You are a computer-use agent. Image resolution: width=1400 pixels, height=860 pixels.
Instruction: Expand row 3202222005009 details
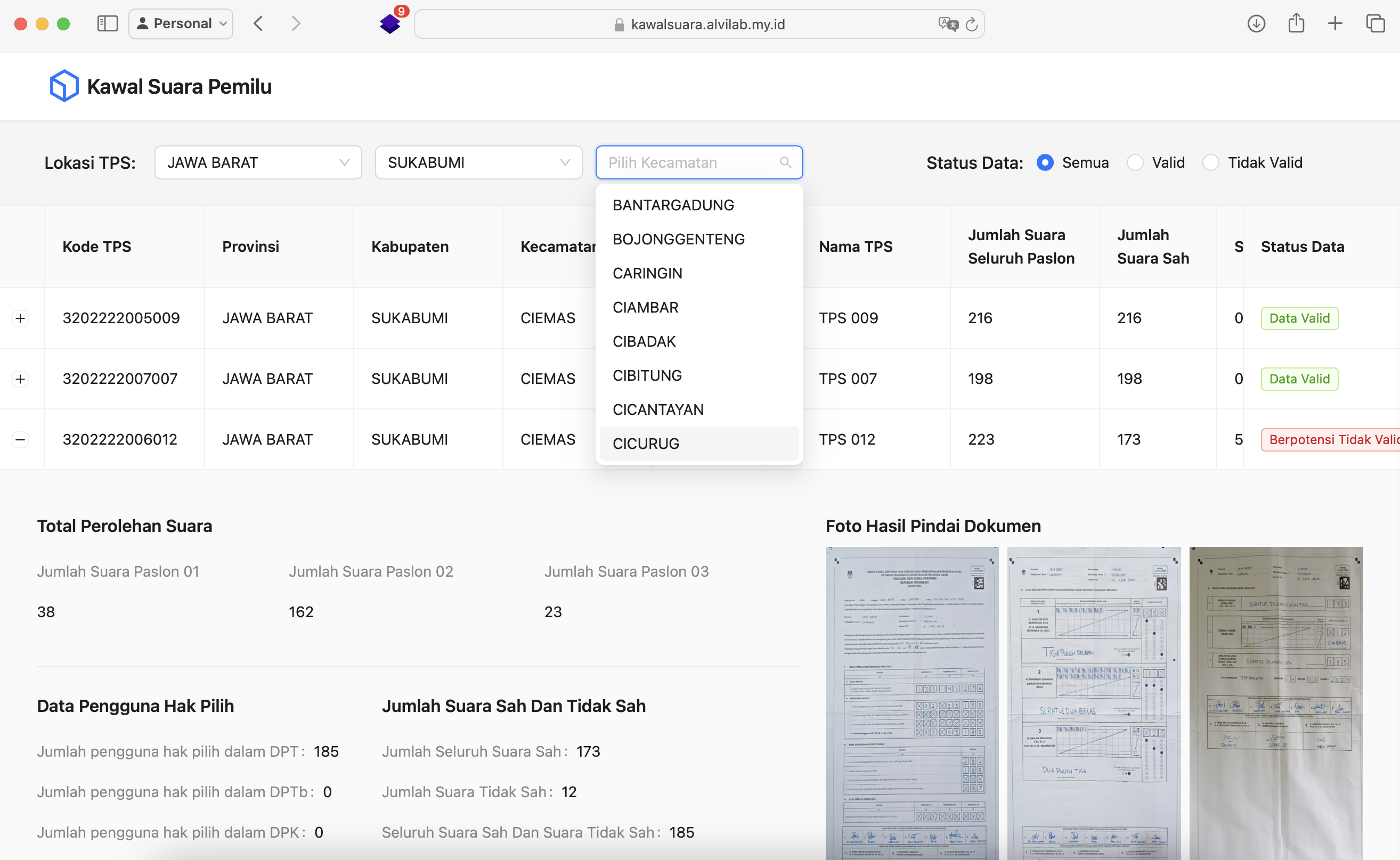tap(20, 318)
